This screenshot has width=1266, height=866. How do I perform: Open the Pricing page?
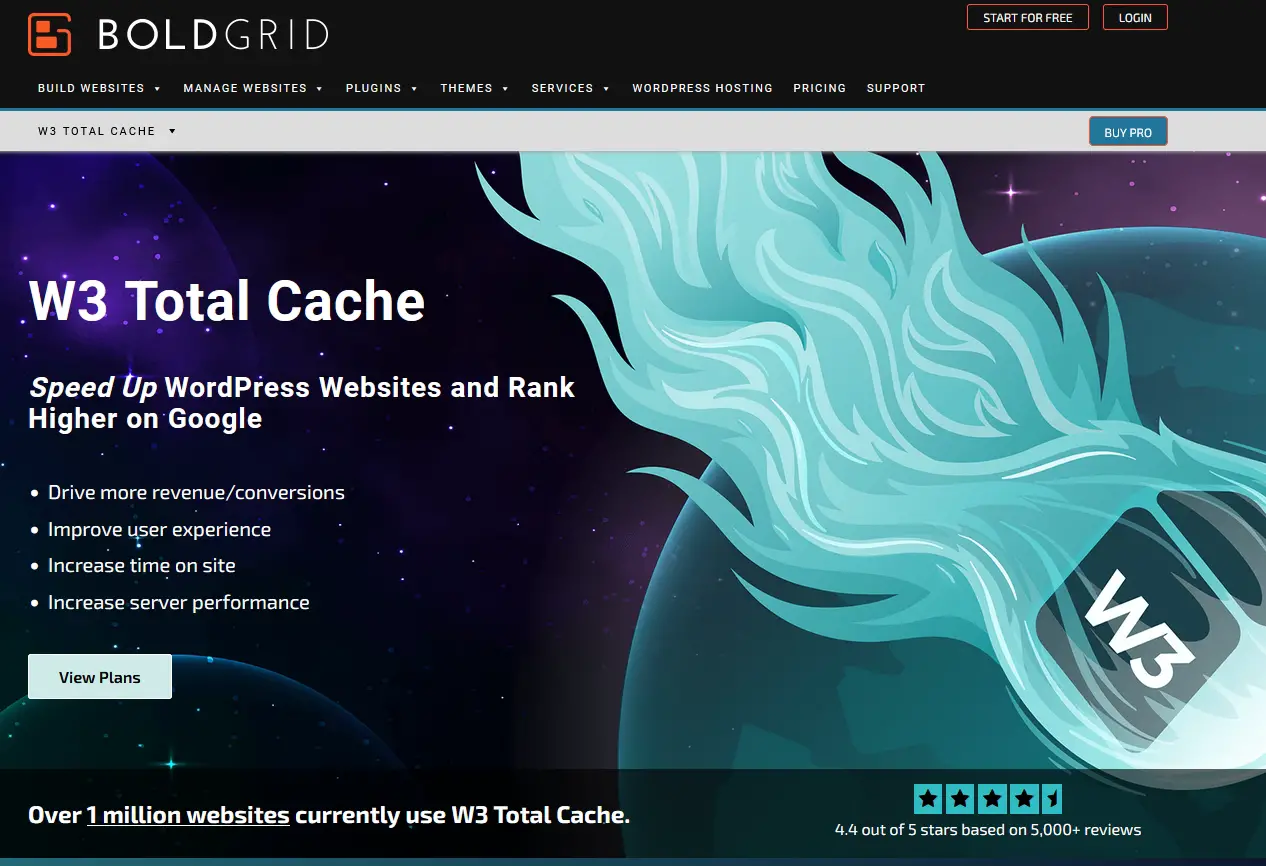[x=820, y=88]
